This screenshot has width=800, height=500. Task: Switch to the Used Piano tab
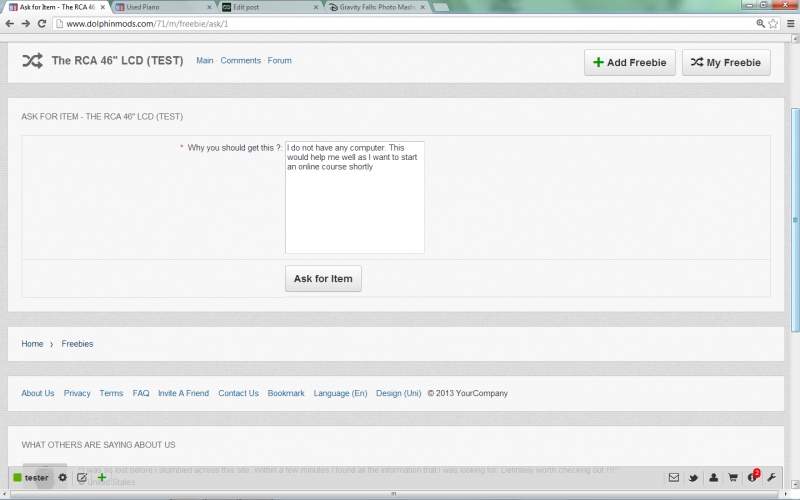click(162, 7)
